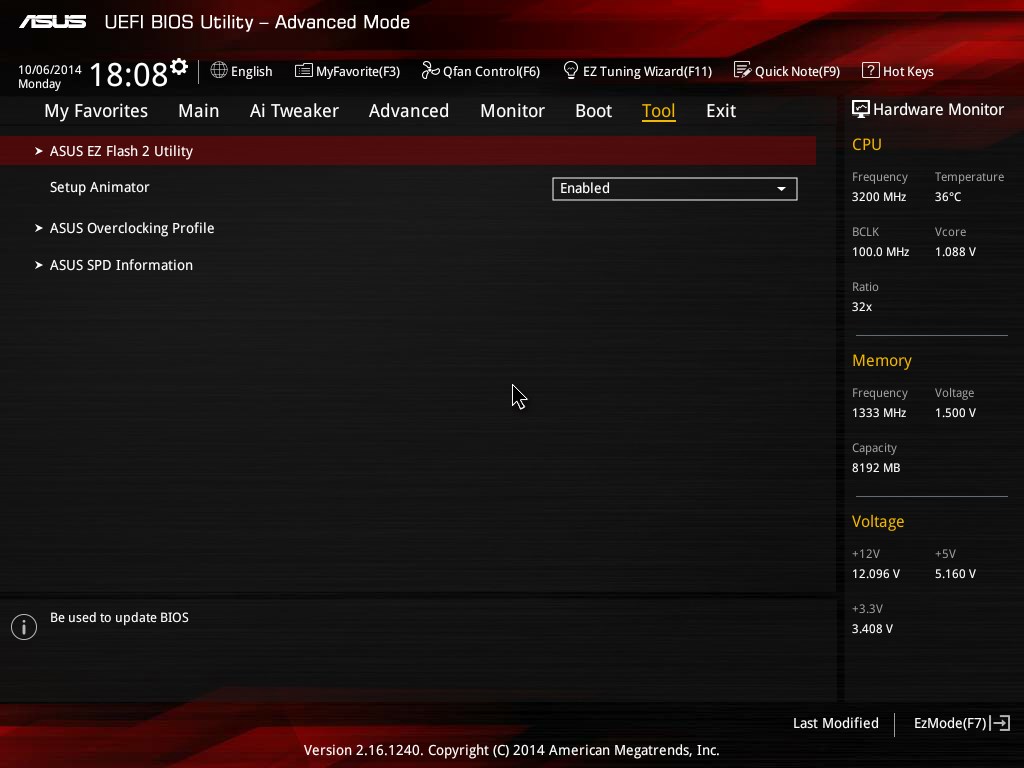Expand ASUS EZ Flash 2 Utility
1024x768 pixels.
tap(408, 151)
